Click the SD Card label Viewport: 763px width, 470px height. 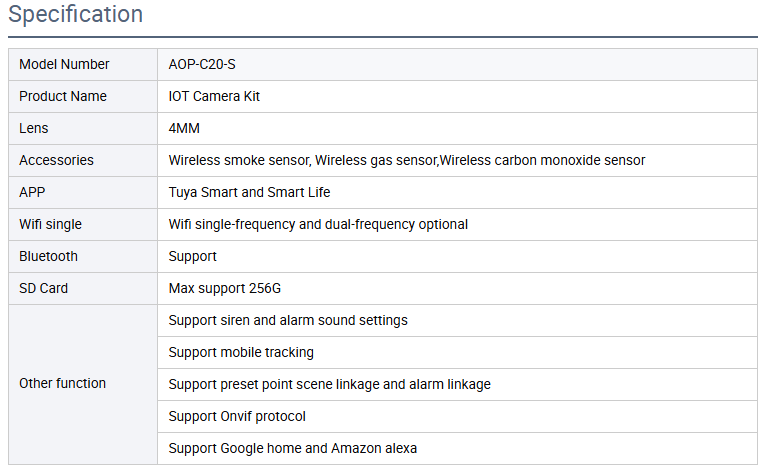click(x=44, y=289)
